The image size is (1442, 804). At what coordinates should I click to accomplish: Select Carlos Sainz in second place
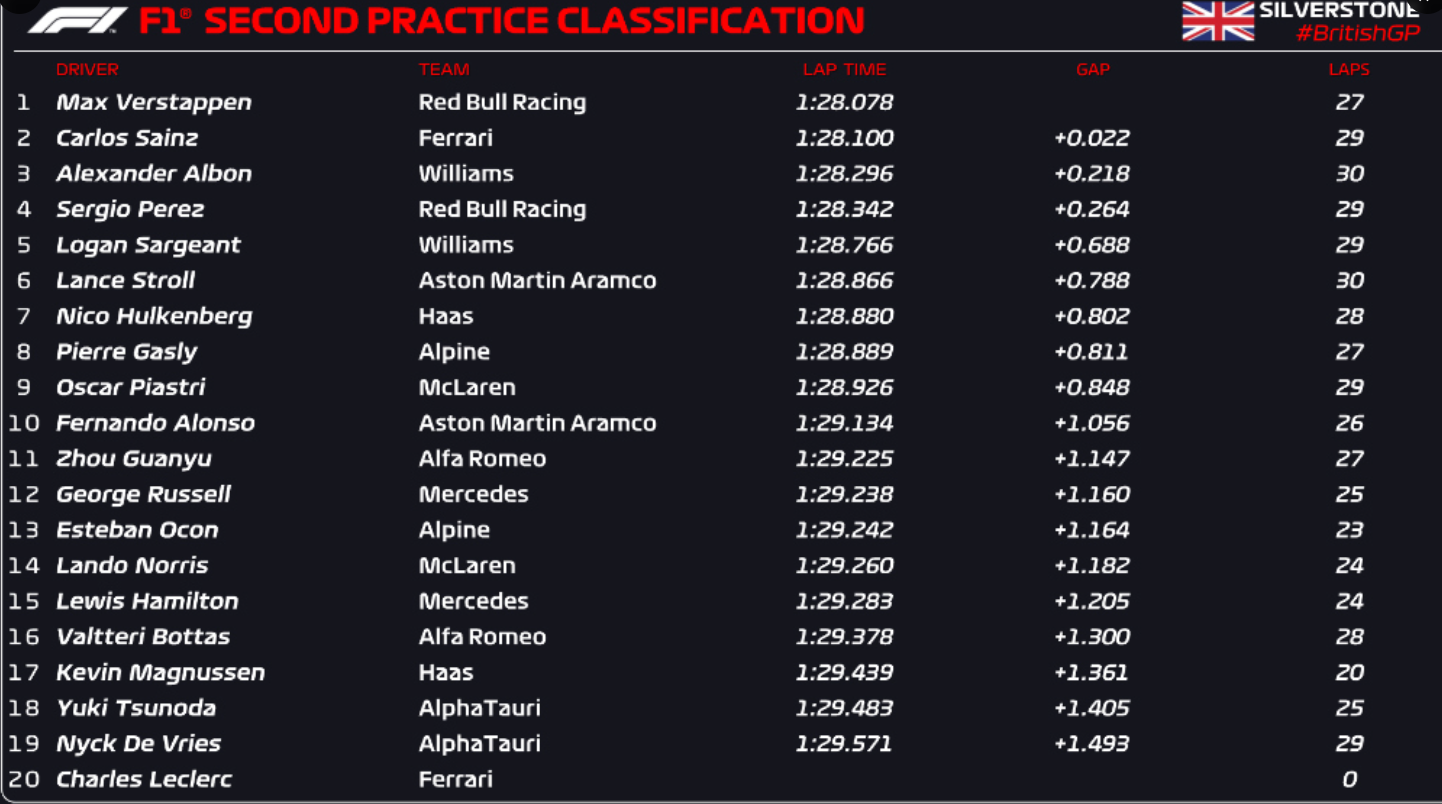tap(127, 138)
